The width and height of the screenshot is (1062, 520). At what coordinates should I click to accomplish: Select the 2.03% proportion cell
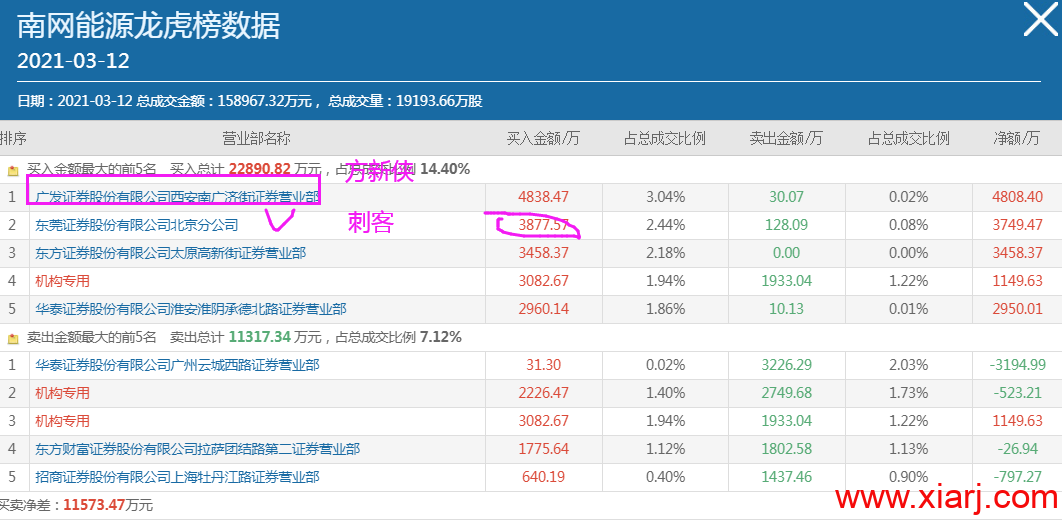tap(908, 366)
